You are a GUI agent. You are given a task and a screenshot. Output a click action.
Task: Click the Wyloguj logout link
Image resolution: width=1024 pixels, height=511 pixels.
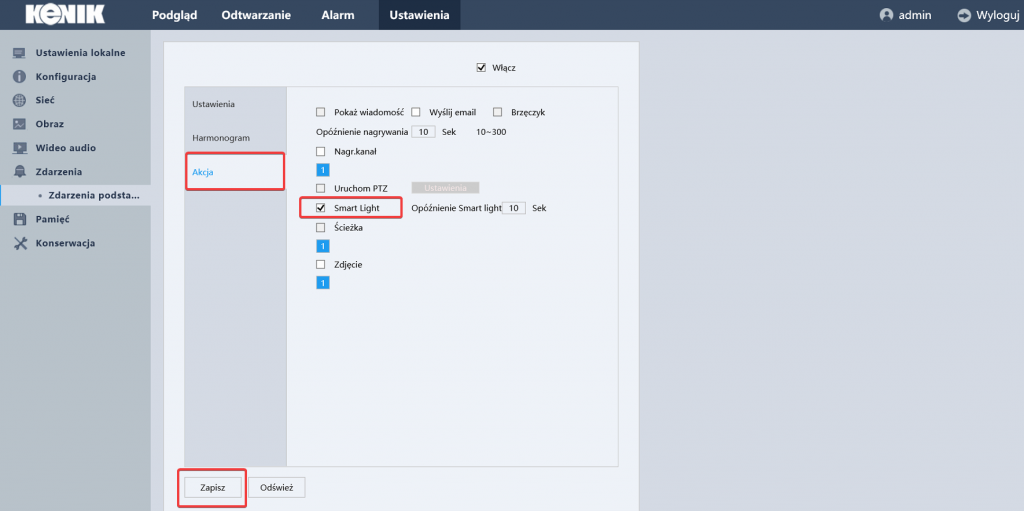[x=989, y=15]
